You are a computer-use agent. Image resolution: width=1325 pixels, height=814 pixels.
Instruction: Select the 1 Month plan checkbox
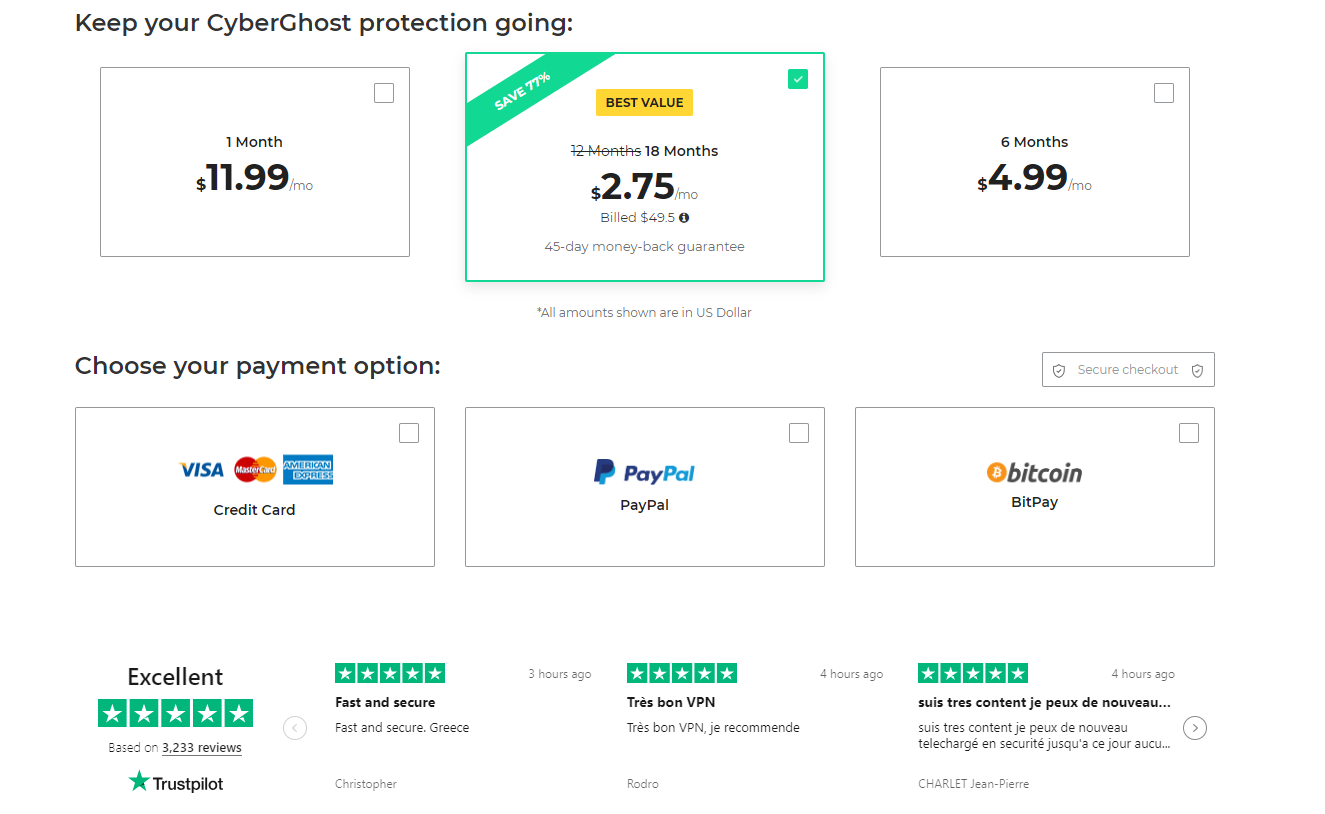[384, 93]
